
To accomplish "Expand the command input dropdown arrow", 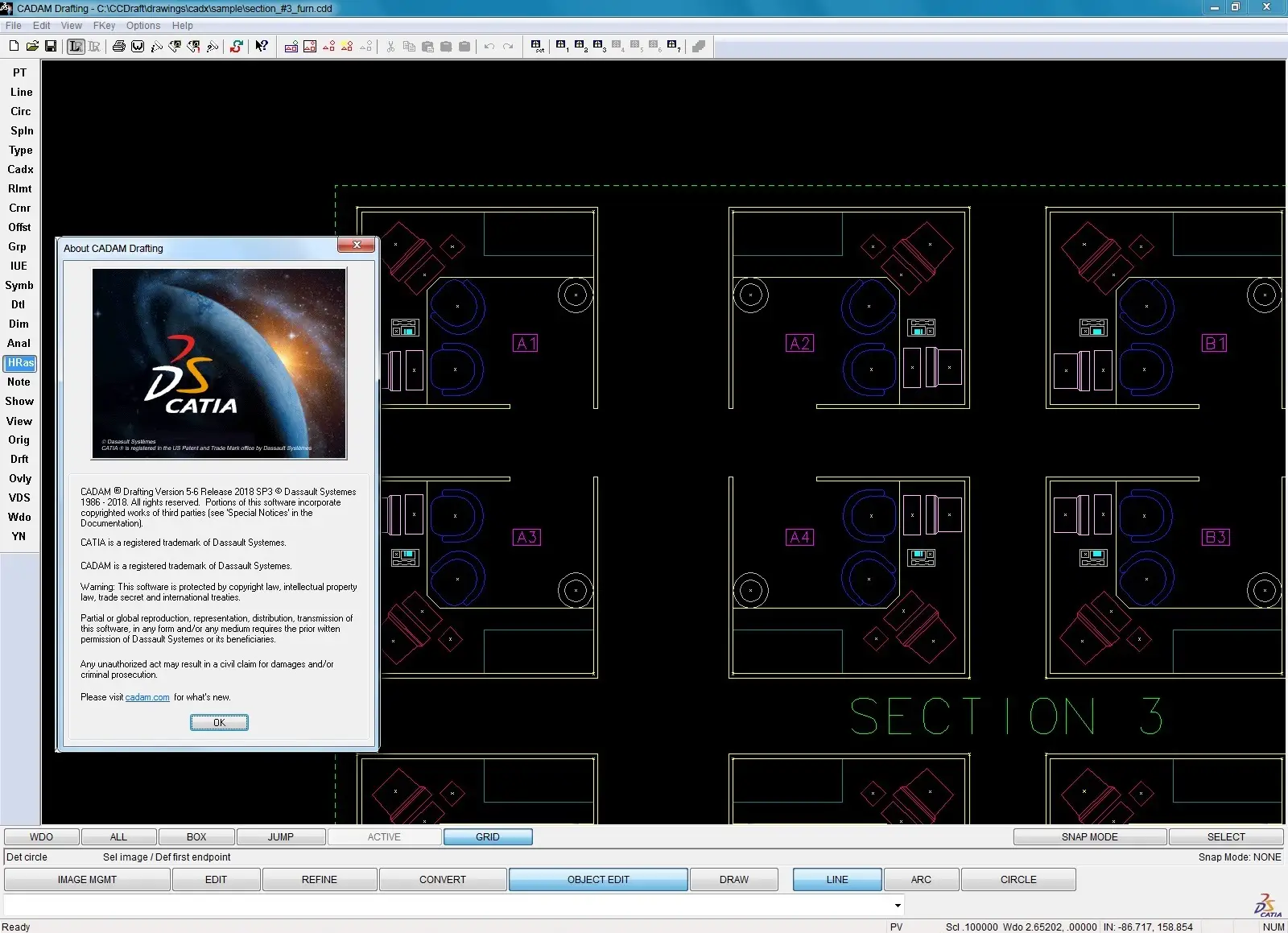I will click(x=898, y=906).
